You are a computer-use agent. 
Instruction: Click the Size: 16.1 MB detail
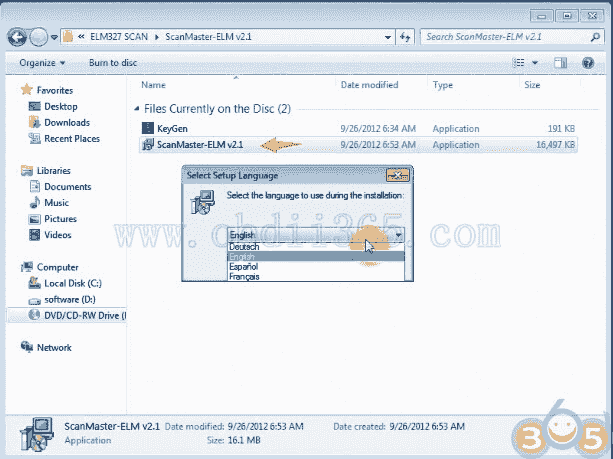pos(233,440)
